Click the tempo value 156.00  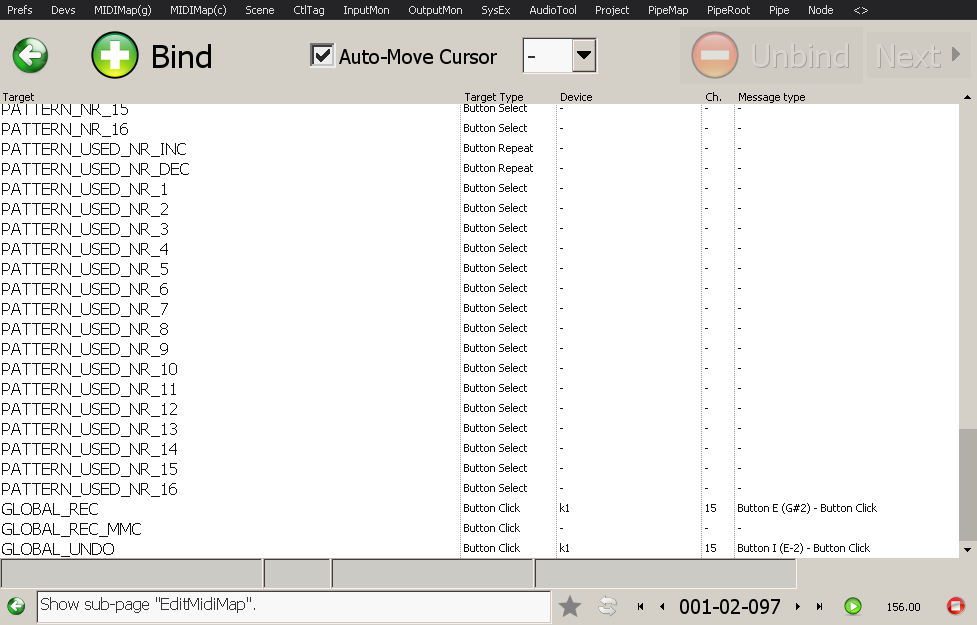pos(903,607)
